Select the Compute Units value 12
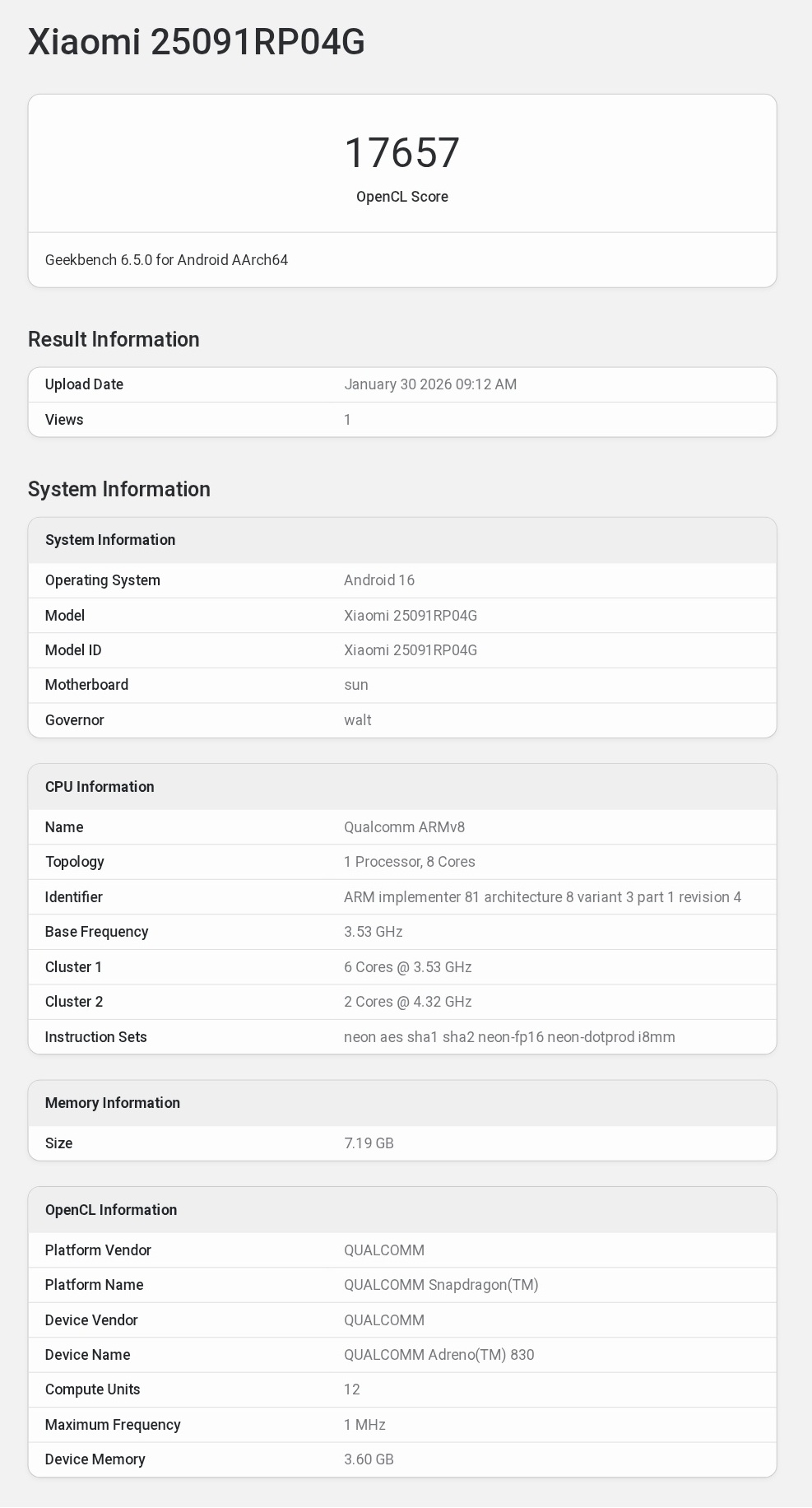This screenshot has width=812, height=1508. (352, 1389)
